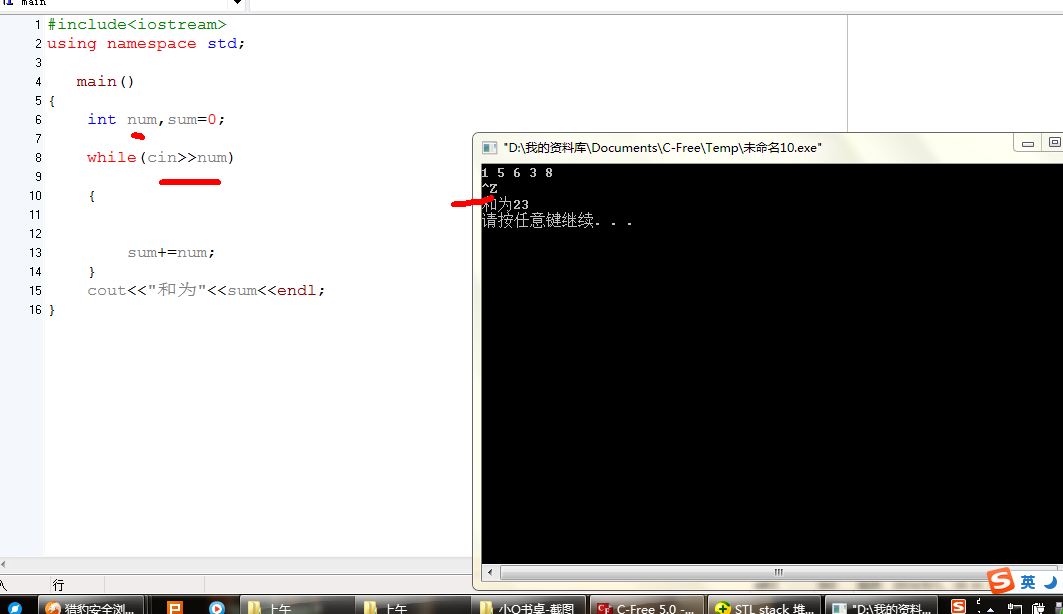Click the 'int num,sum=0;' code line

(x=156, y=119)
